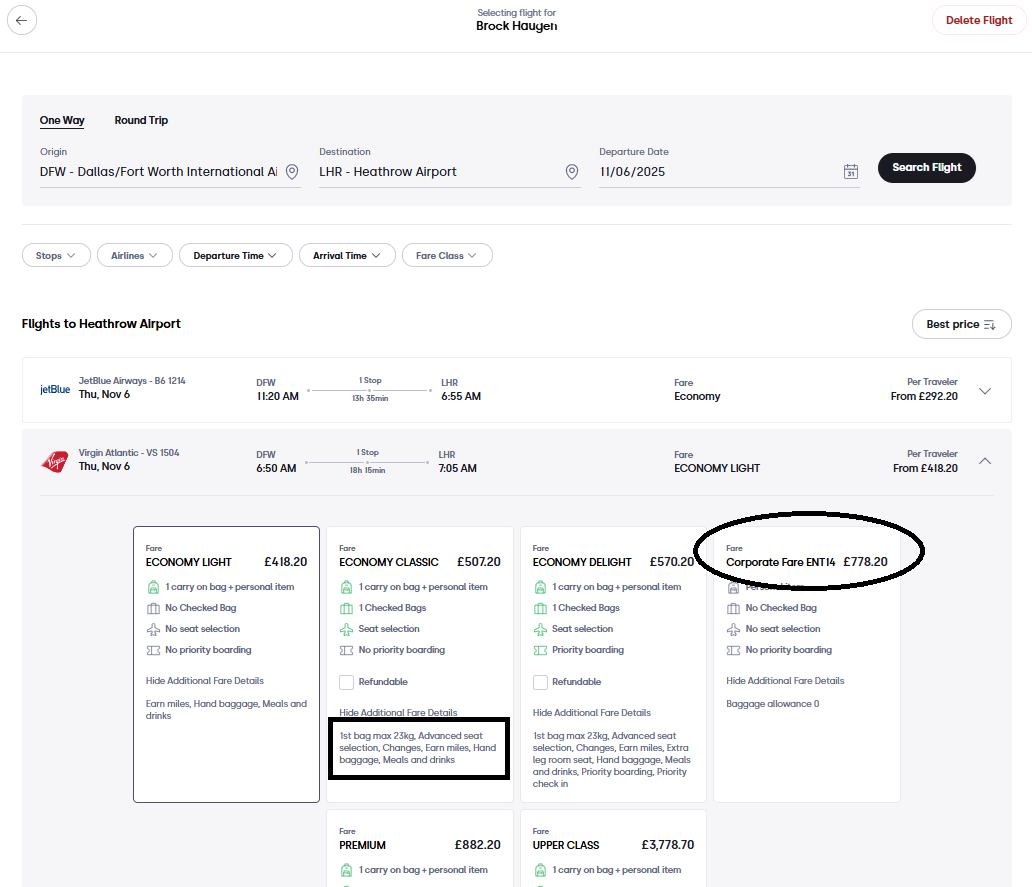This screenshot has height=887, width=1032.
Task: Click the Search Flight button
Action: (927, 168)
